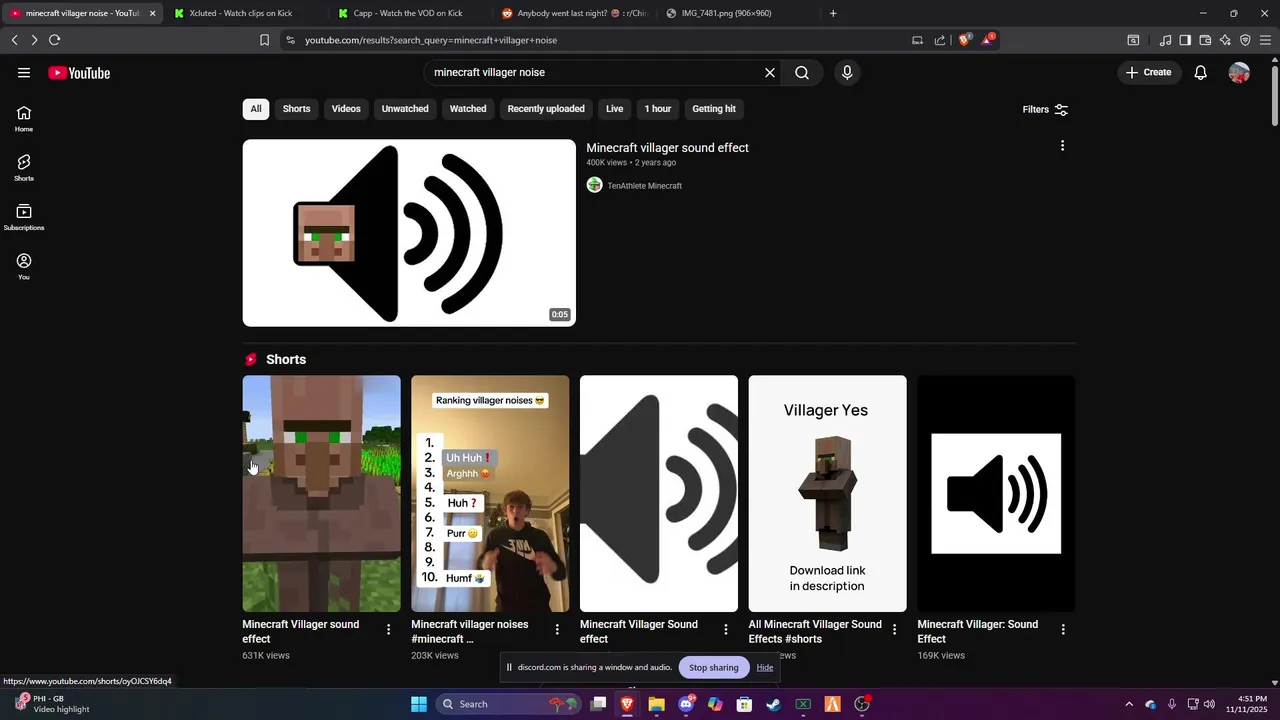Click the Brave Shields icon in address bar
1280x720 pixels.
coord(965,40)
